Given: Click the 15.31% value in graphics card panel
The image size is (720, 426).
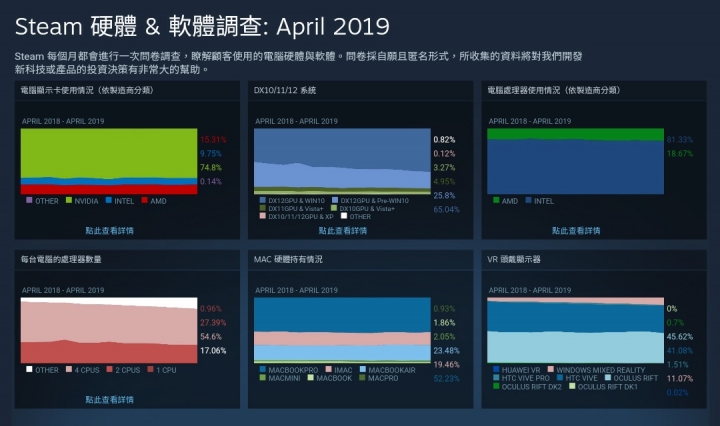Looking at the screenshot, I should point(213,139).
